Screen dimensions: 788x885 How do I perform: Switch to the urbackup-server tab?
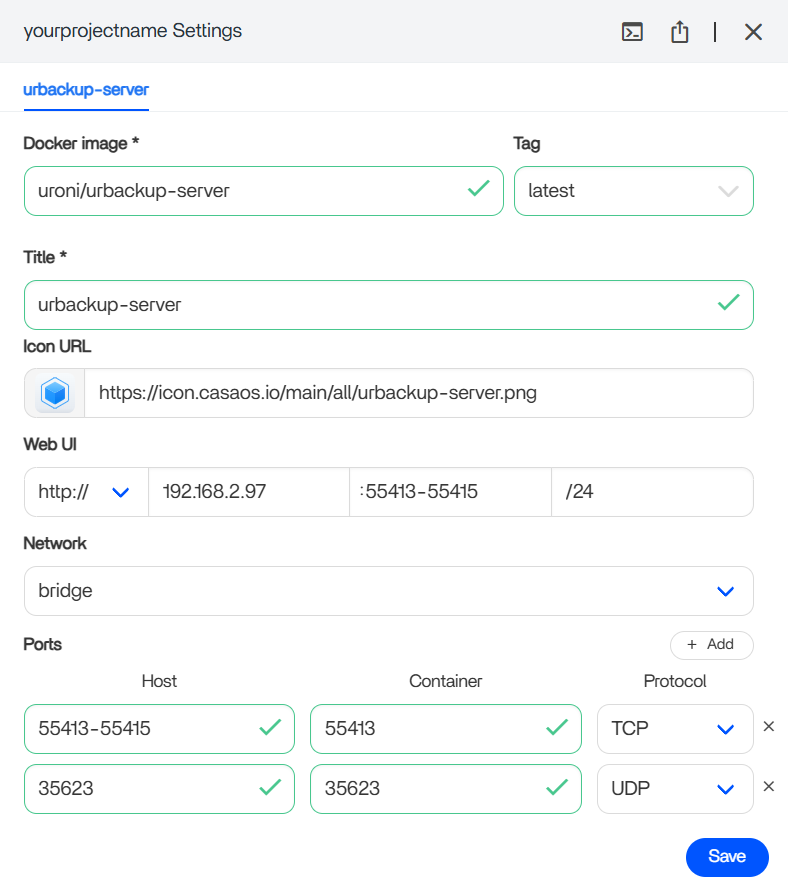pyautogui.click(x=86, y=89)
